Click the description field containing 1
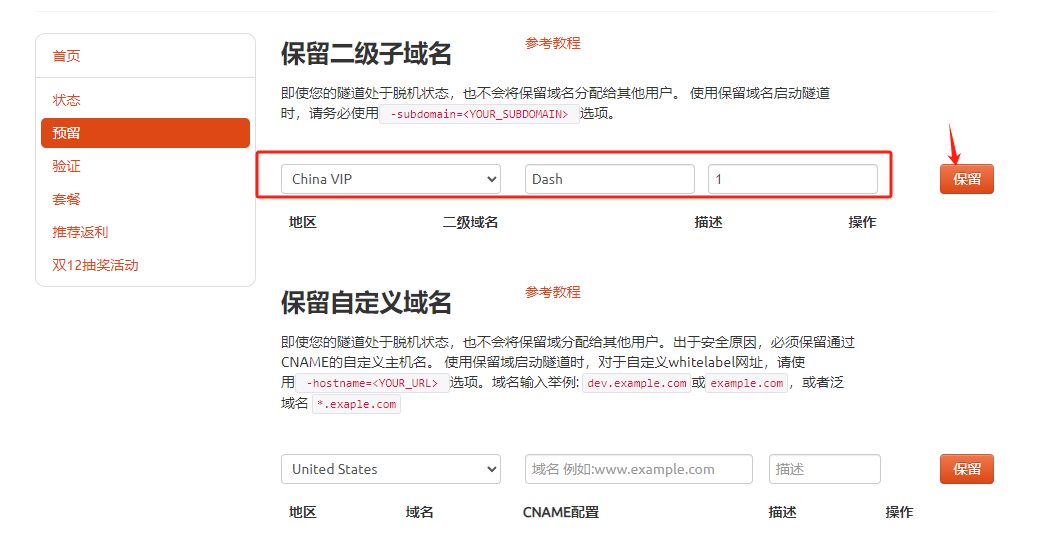Image resolution: width=1055 pixels, height=548 pixels. pos(793,179)
